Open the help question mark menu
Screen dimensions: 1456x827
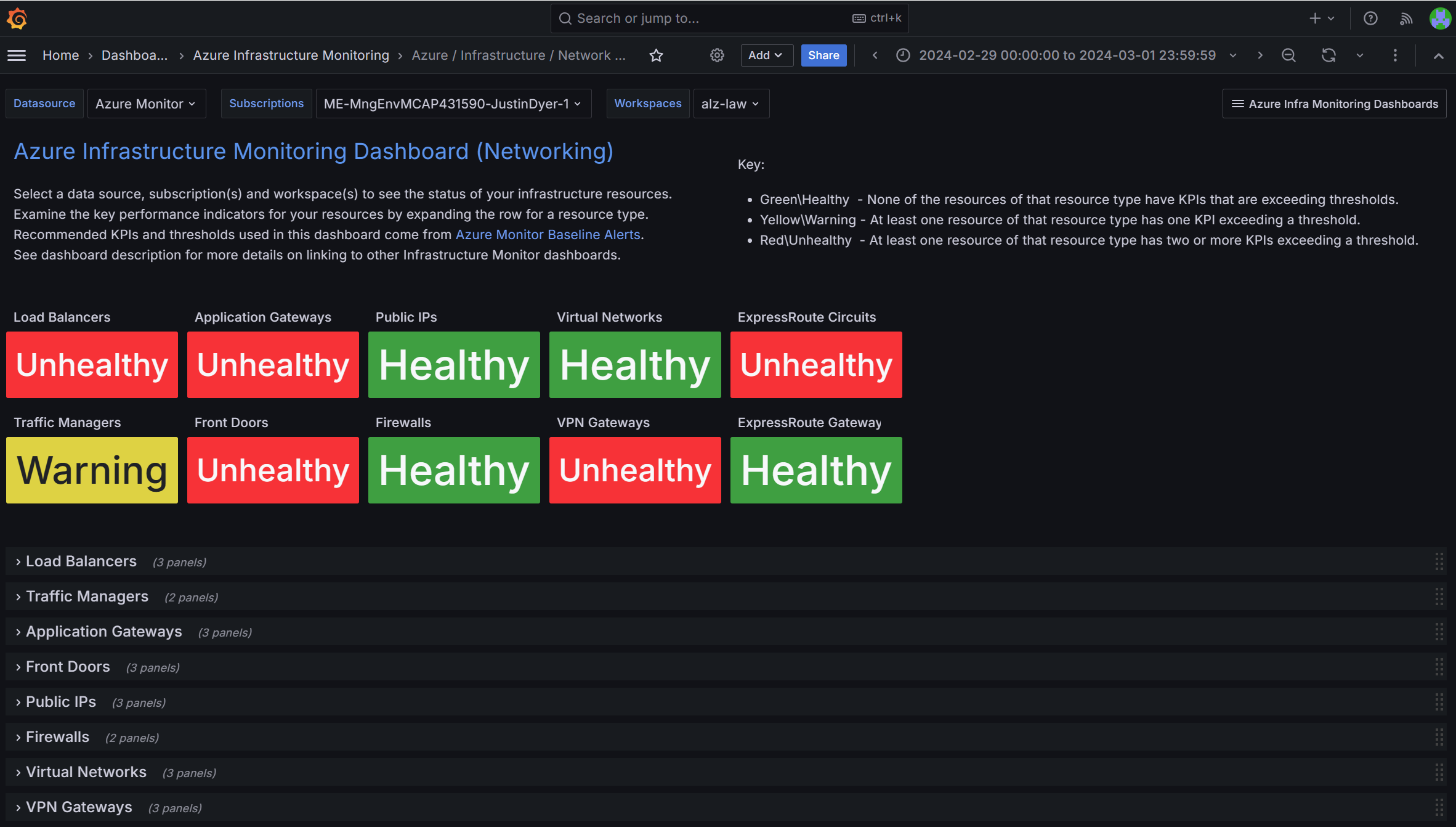[1370, 18]
